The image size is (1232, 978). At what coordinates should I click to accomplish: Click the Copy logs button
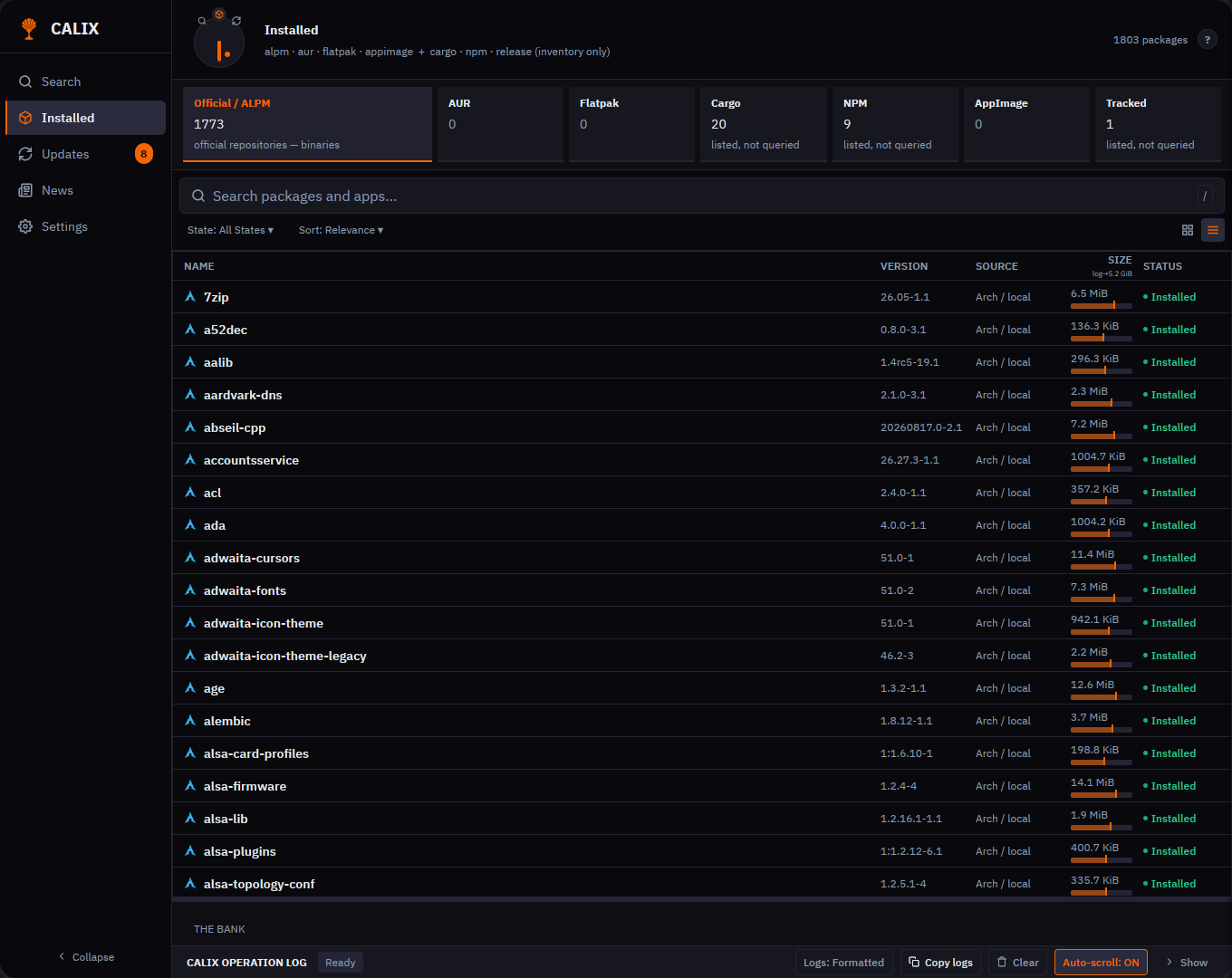click(940, 963)
